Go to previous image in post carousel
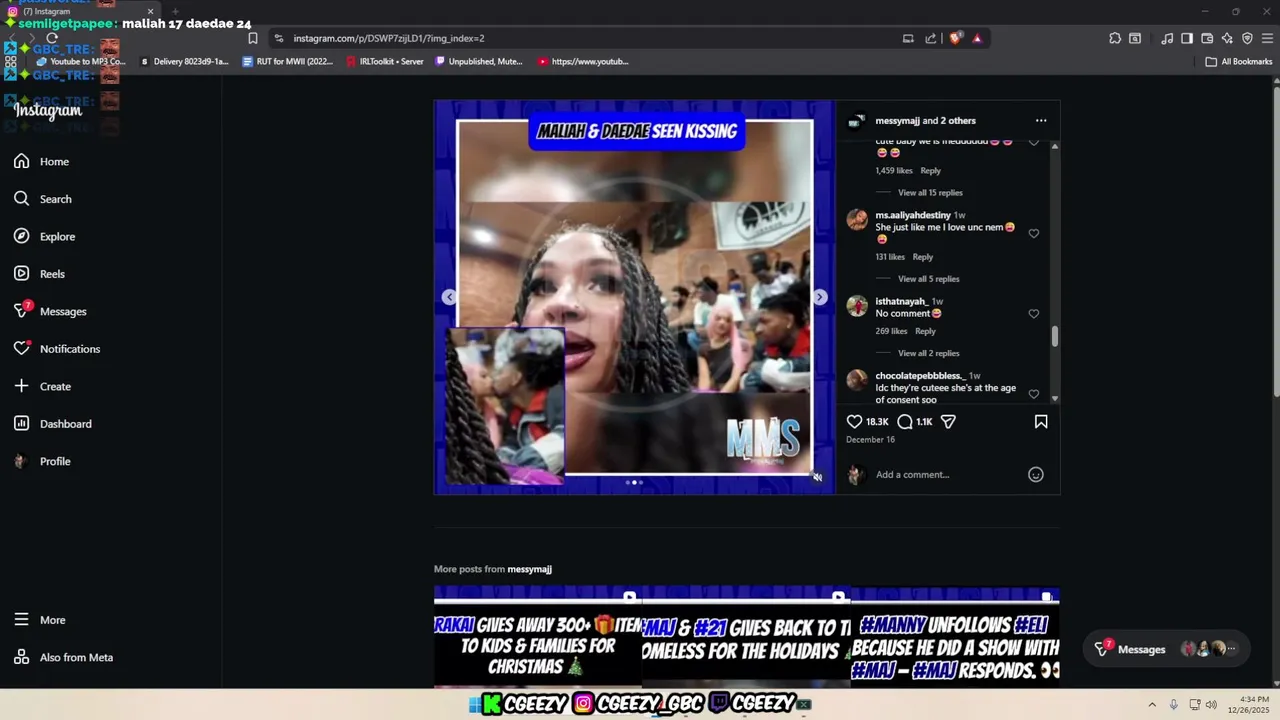The width and height of the screenshot is (1280, 720). 449,297
